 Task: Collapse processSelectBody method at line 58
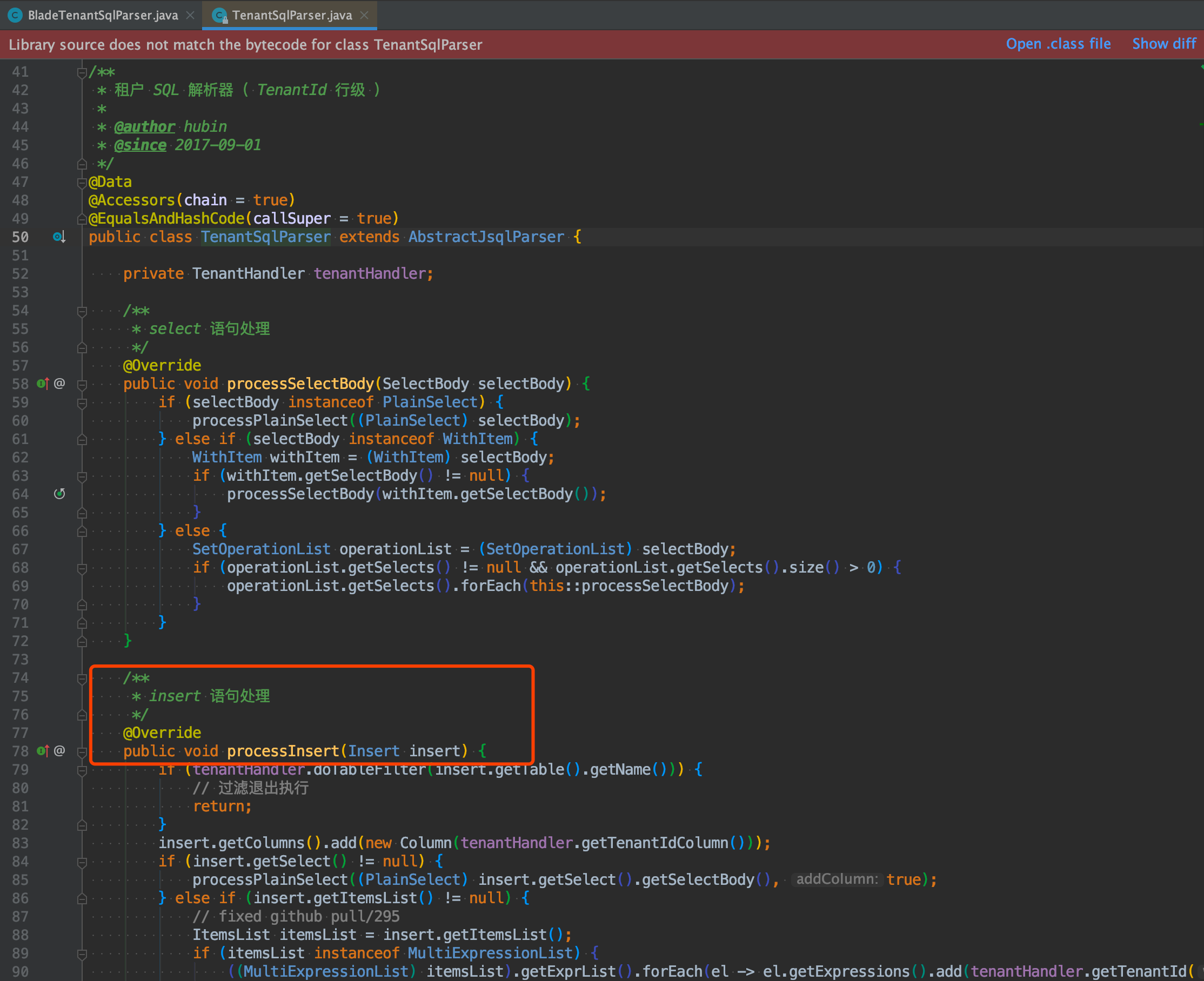click(x=82, y=384)
